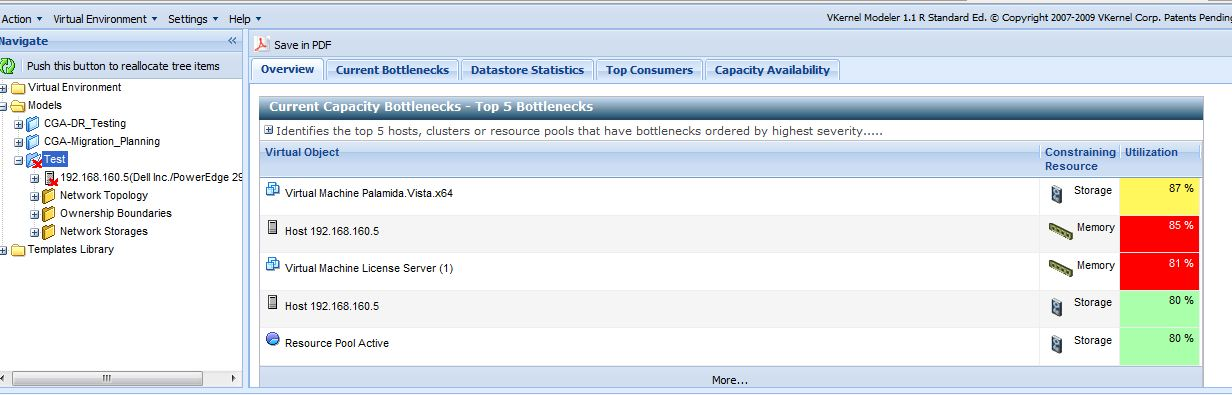
Task: Open the Settings dropdown menu
Action: pyautogui.click(x=193, y=19)
